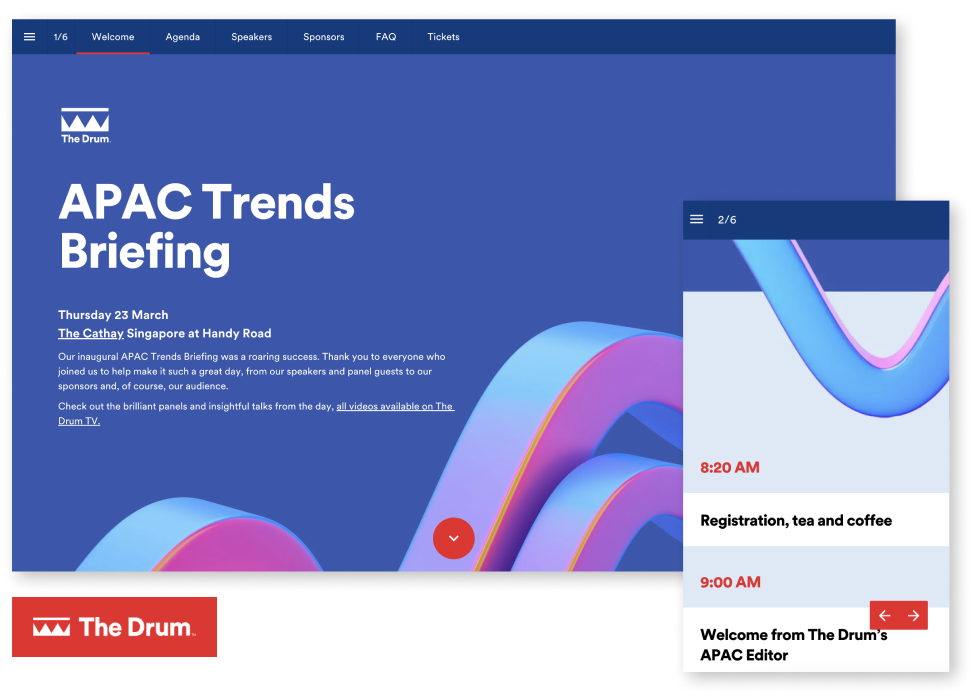Click the 2/6 page counter in mobile
Image resolution: width=973 pixels, height=696 pixels.
point(727,220)
